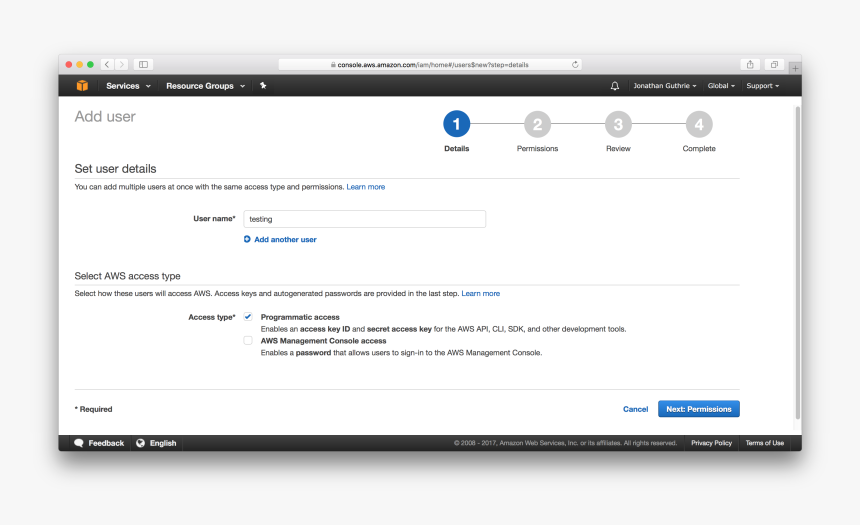This screenshot has width=860, height=525.
Task: Expand the Services dropdown menu
Action: [x=128, y=86]
